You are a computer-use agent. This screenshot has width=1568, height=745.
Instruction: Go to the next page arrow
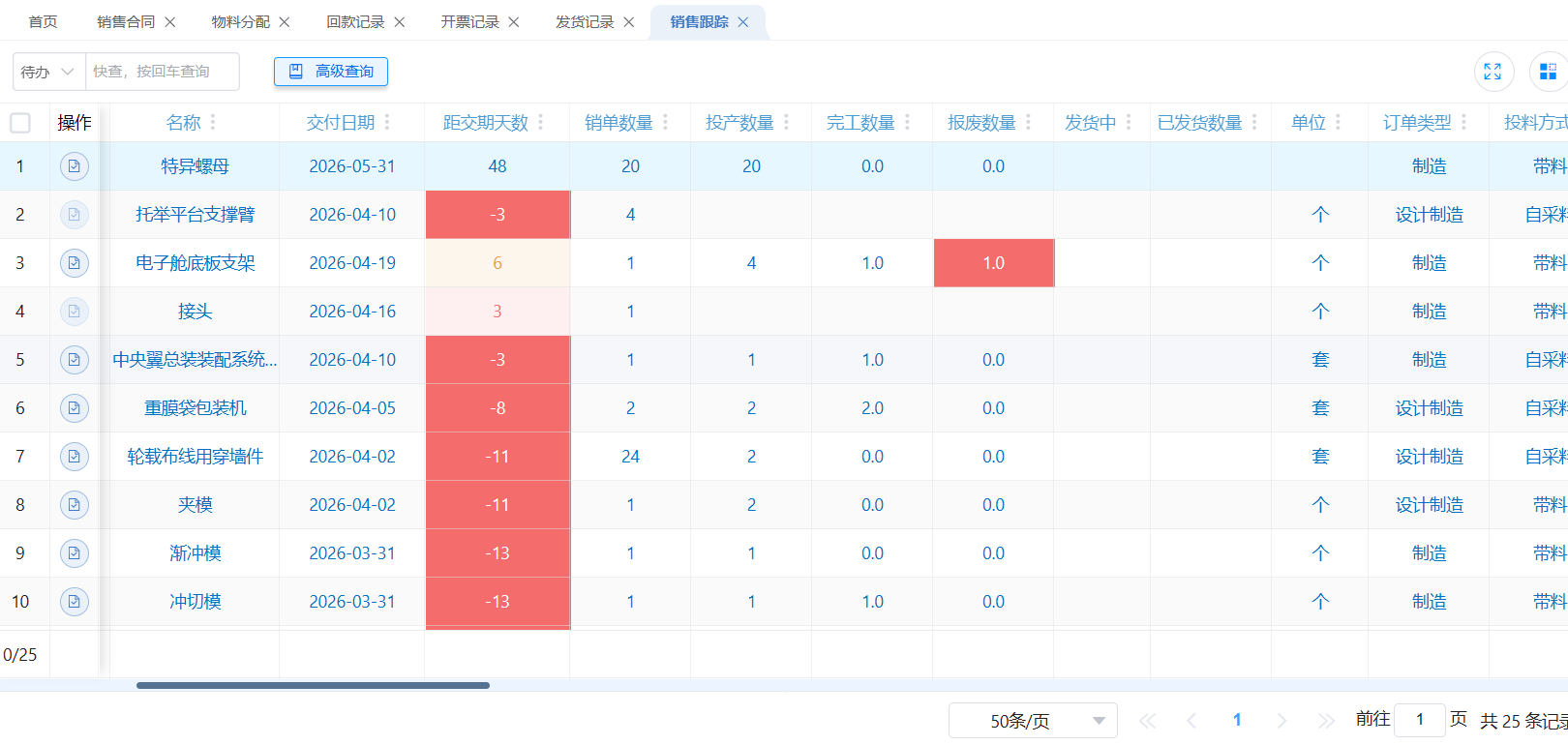pos(1282,721)
